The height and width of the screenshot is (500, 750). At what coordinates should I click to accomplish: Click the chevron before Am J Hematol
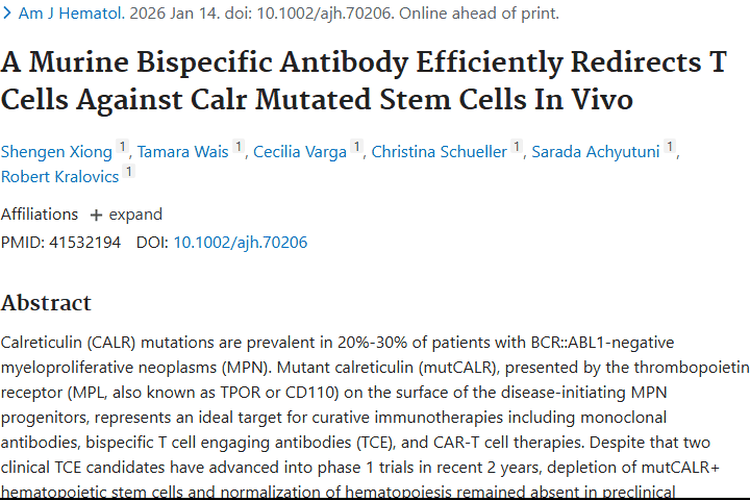point(6,14)
